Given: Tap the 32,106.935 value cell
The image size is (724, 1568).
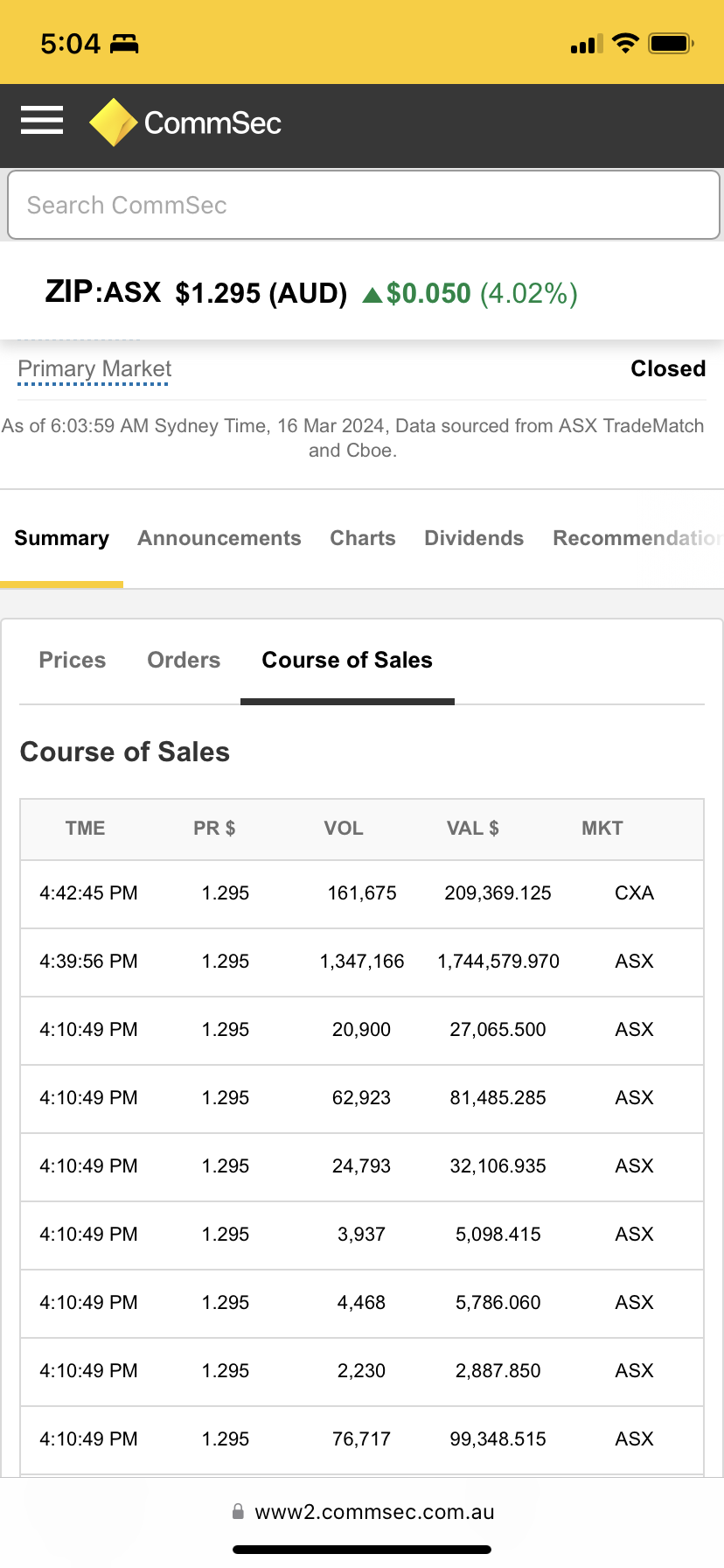Looking at the screenshot, I should tap(498, 1166).
